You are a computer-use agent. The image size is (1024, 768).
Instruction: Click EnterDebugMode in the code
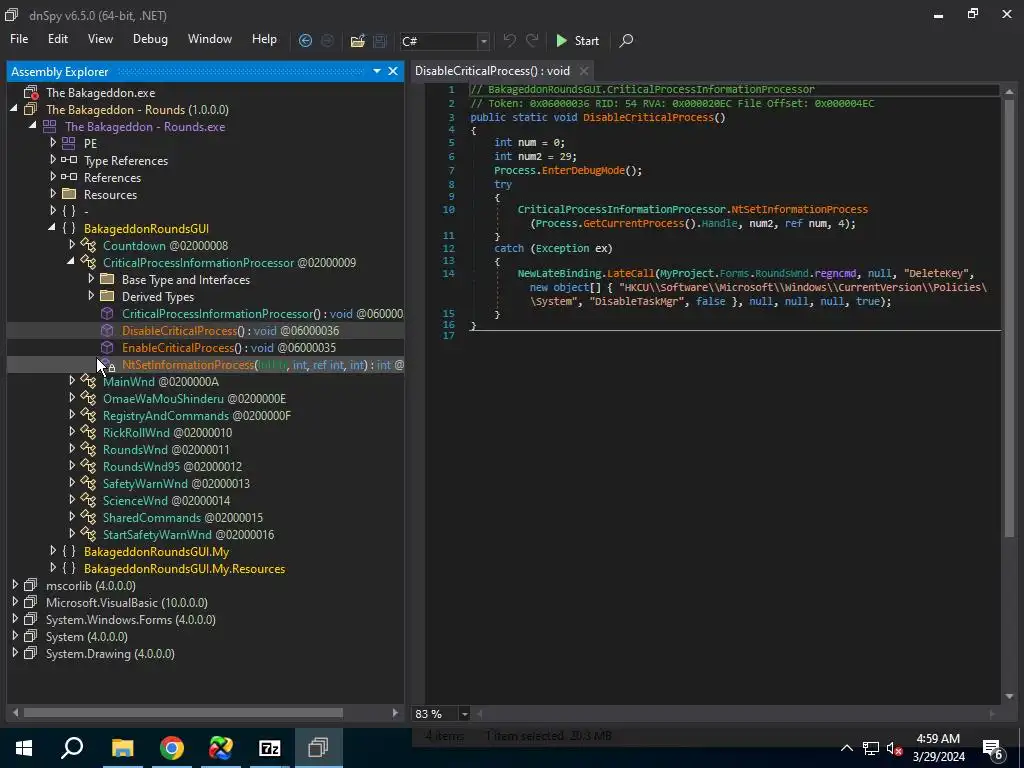click(x=583, y=170)
